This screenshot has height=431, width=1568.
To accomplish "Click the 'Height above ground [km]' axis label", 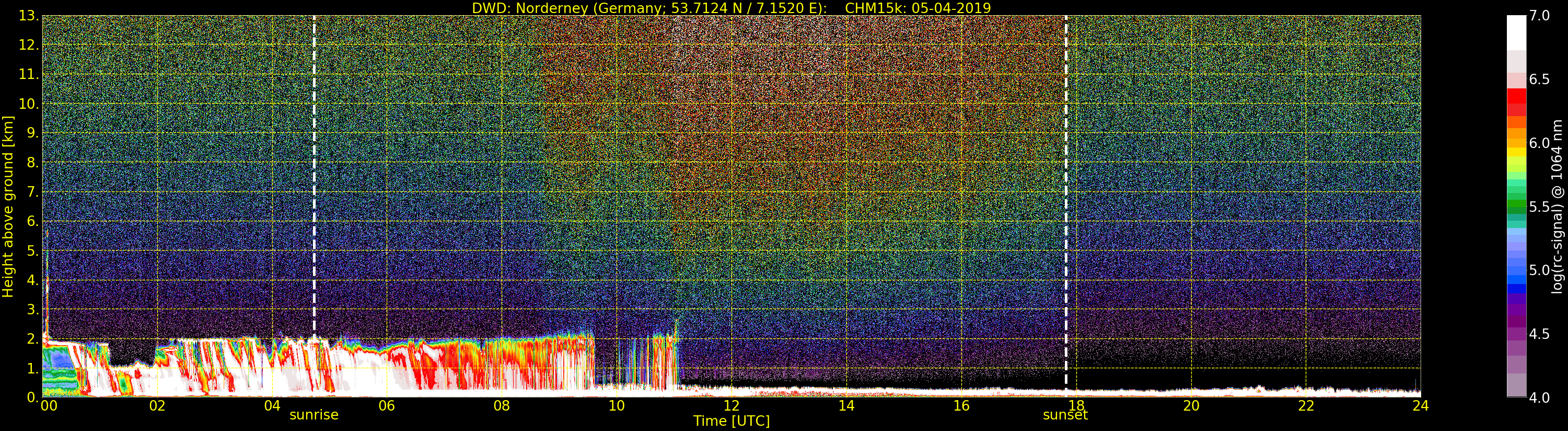I will click(8, 207).
